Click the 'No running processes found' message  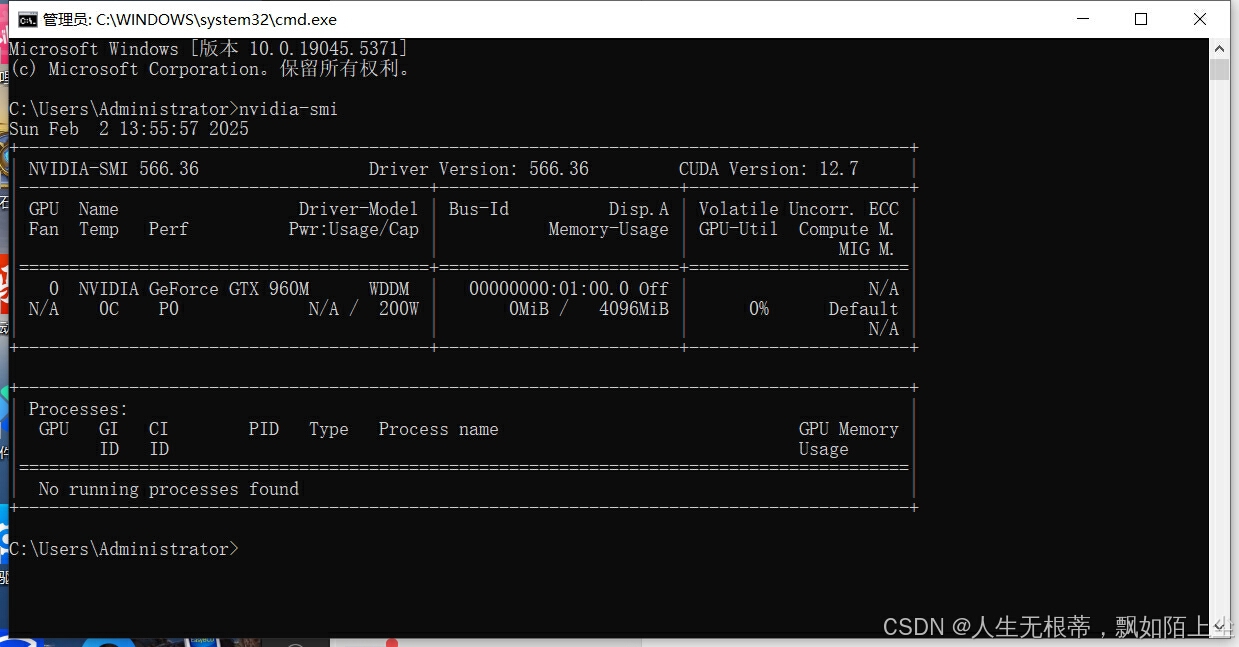[x=168, y=489]
